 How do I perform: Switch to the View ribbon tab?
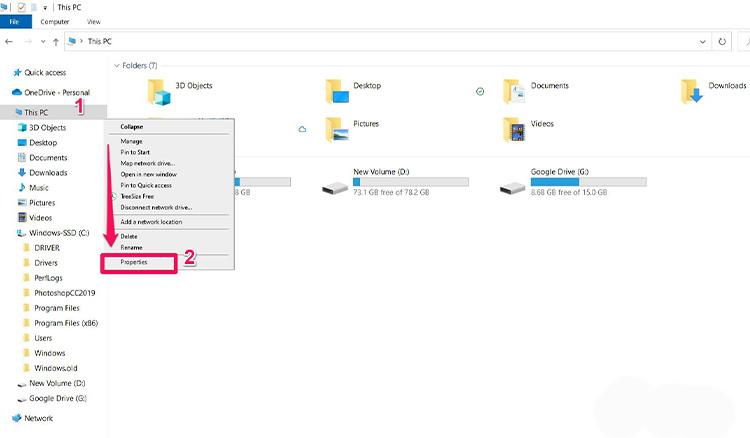(93, 21)
